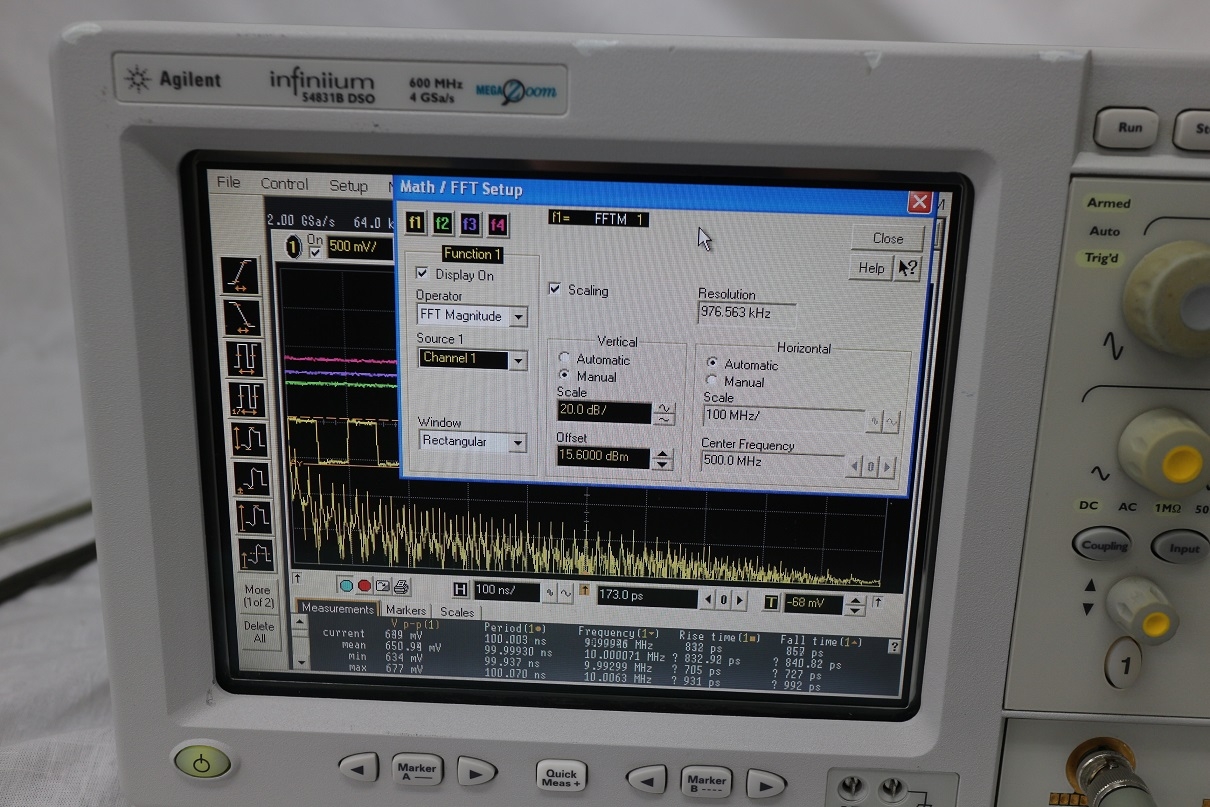
Task: Open the Setup menu
Action: [x=349, y=185]
